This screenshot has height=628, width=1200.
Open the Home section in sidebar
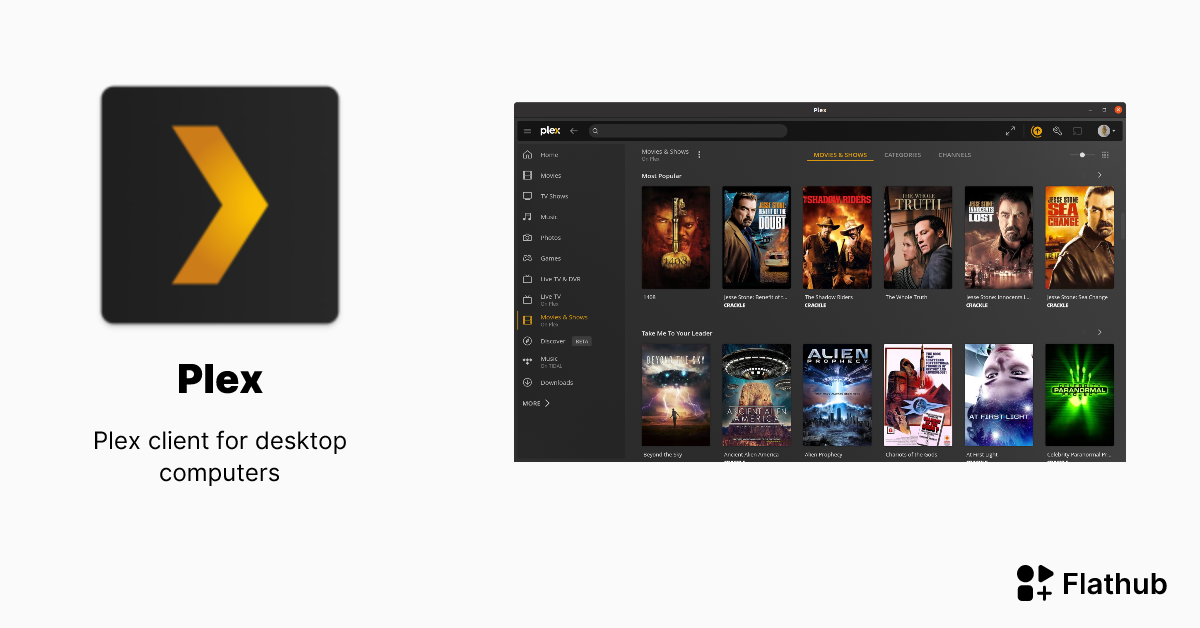[x=548, y=154]
